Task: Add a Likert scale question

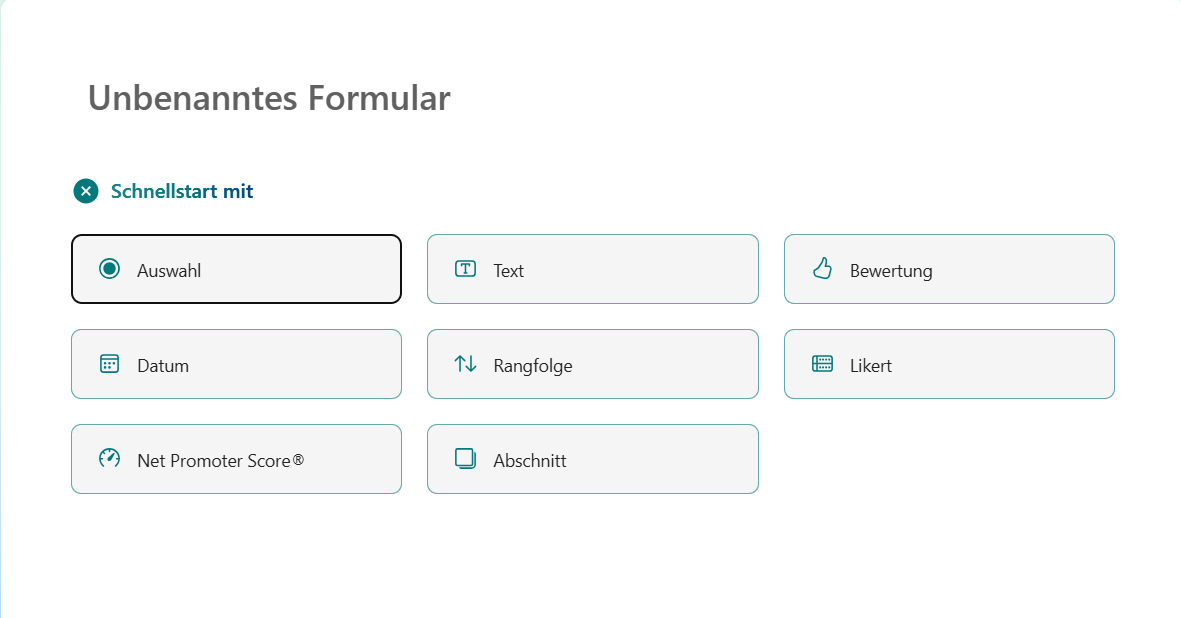Action: [948, 364]
